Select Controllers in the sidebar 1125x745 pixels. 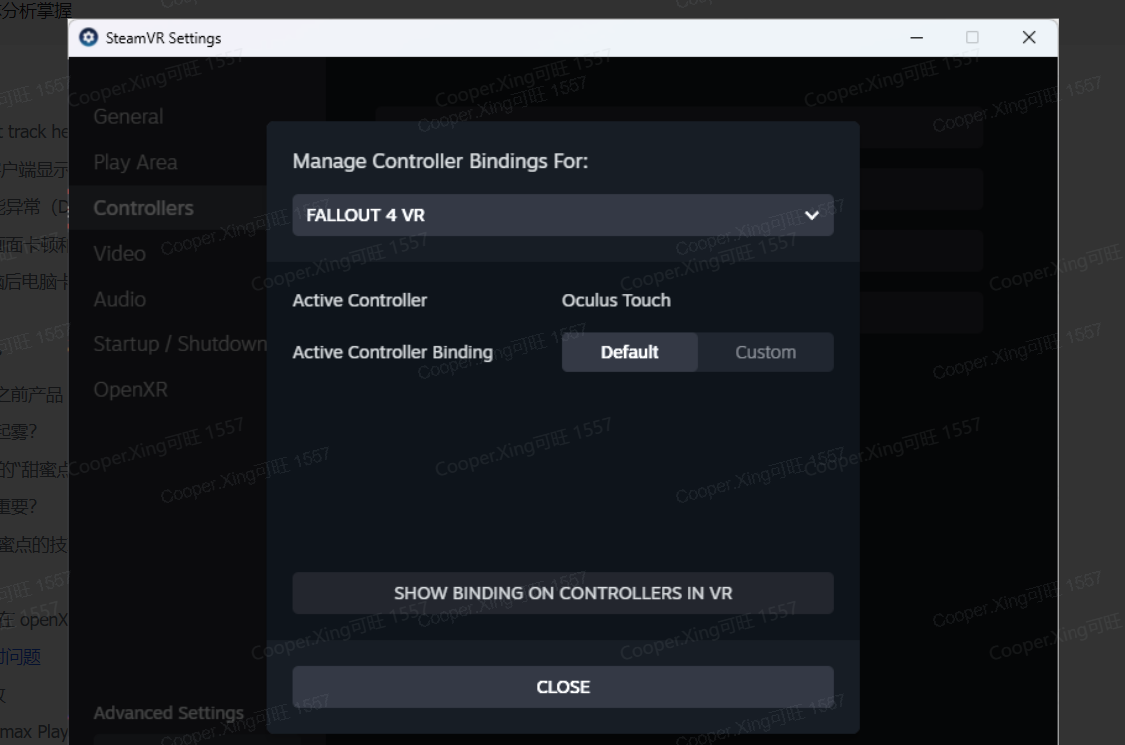143,208
